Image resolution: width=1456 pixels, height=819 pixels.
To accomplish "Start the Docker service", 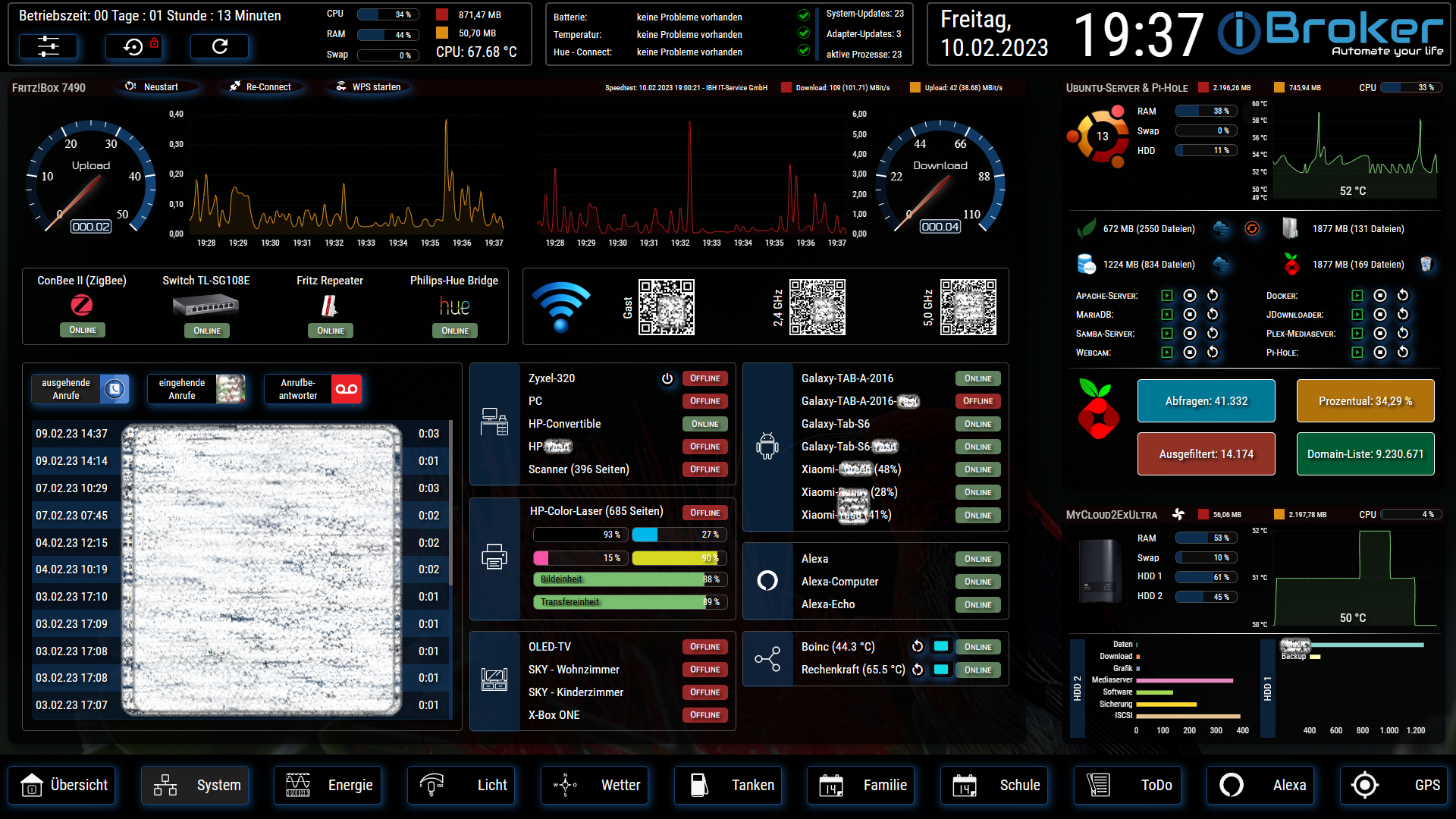I will [x=1357, y=296].
